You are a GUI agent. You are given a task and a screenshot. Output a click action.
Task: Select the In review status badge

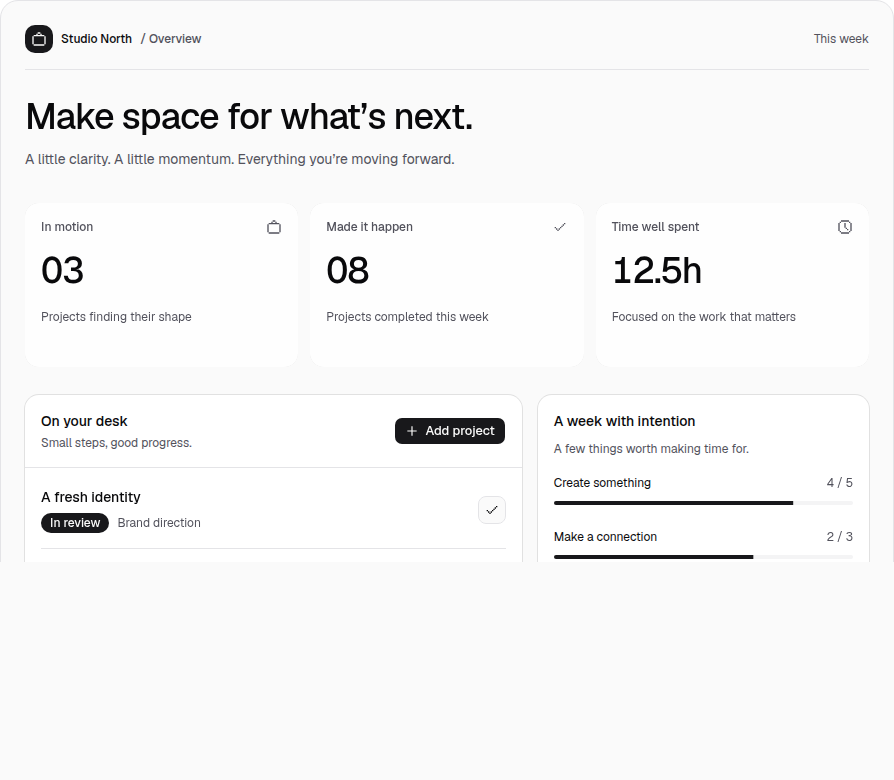click(75, 523)
